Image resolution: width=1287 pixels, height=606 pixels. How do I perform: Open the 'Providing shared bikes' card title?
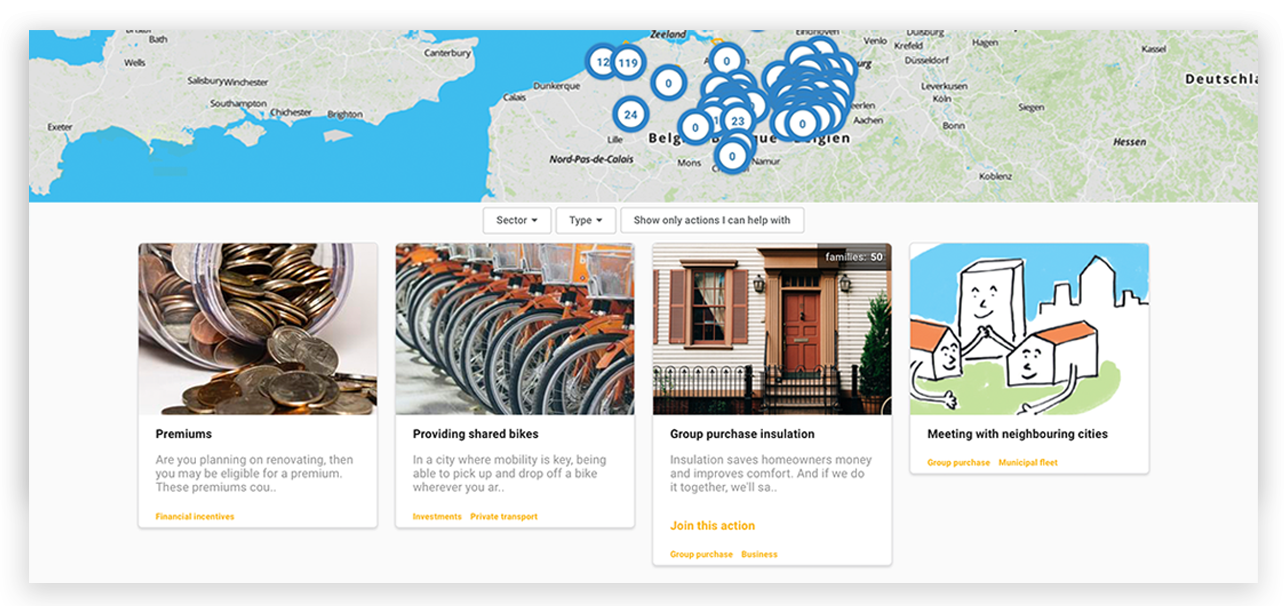point(476,434)
